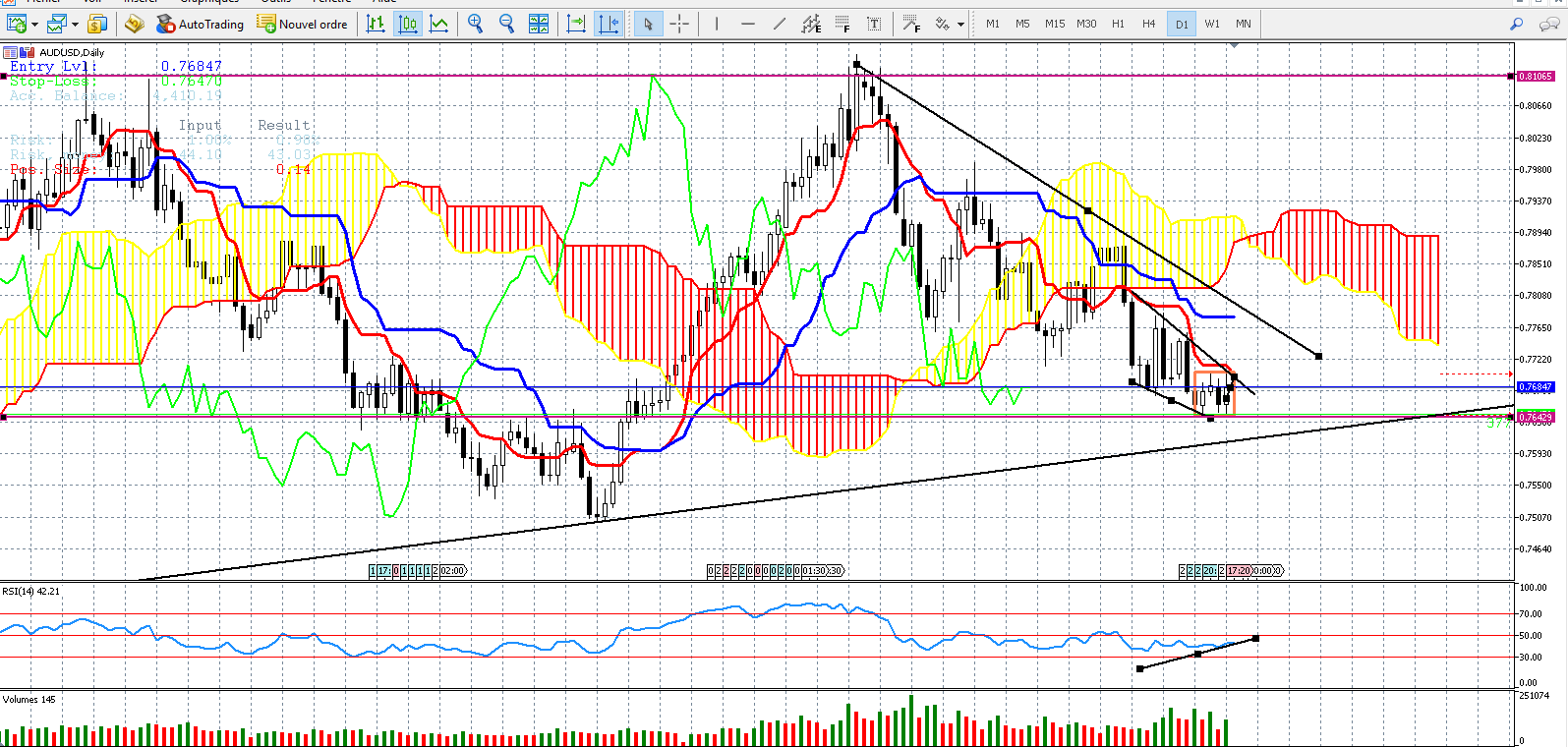The width and height of the screenshot is (1568, 747).
Task: Tile chart windows
Action: (x=539, y=24)
